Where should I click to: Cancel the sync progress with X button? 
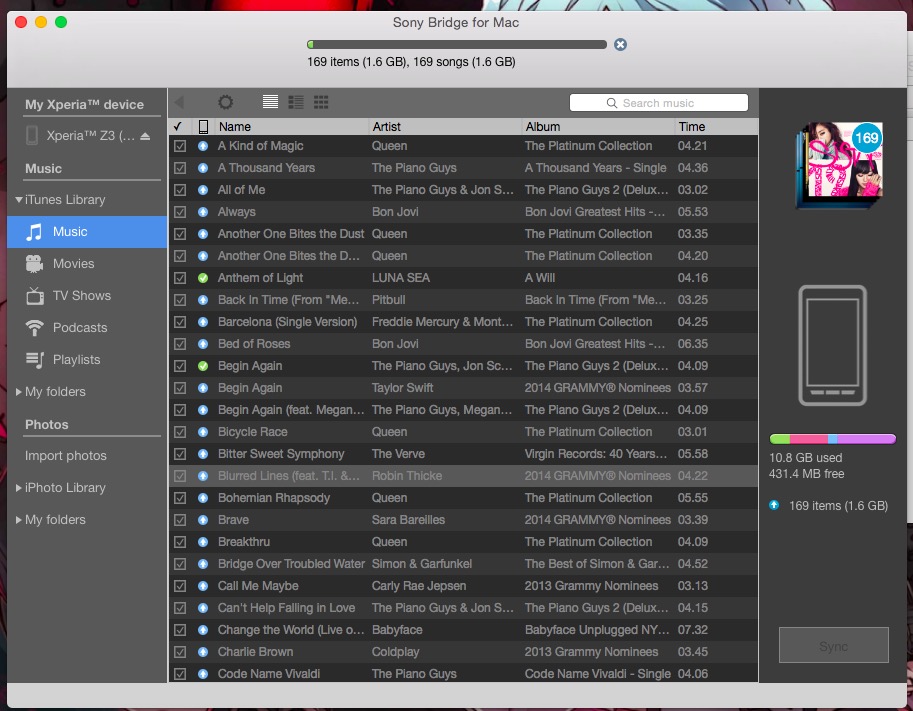point(620,45)
